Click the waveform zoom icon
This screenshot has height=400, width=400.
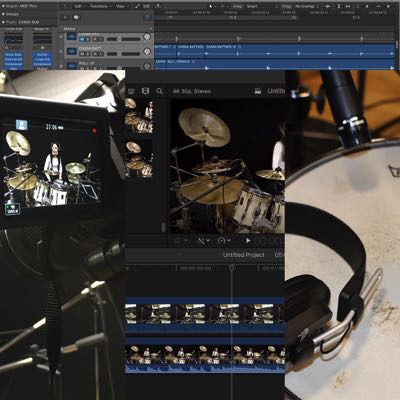coord(328,6)
